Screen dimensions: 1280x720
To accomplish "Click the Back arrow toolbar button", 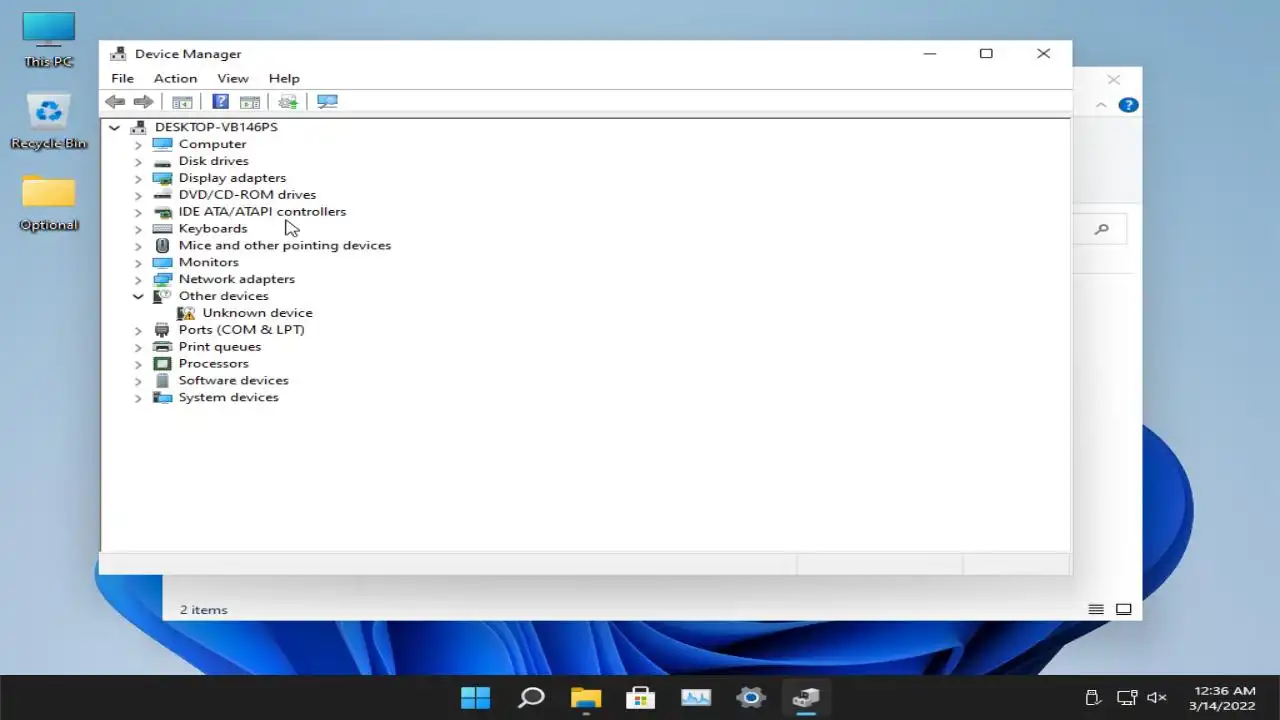I will click(115, 101).
